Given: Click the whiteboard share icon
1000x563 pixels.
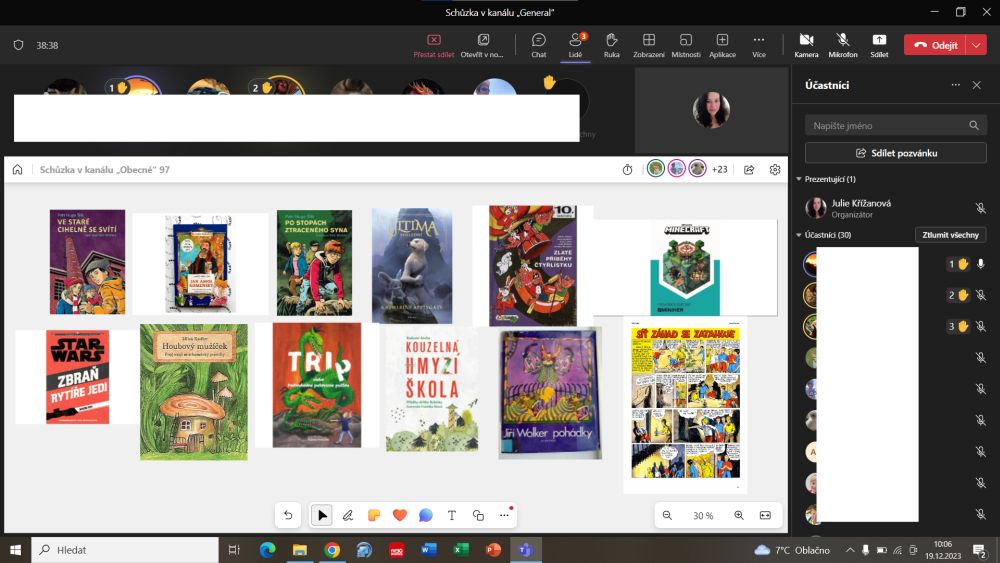Looking at the screenshot, I should (749, 170).
